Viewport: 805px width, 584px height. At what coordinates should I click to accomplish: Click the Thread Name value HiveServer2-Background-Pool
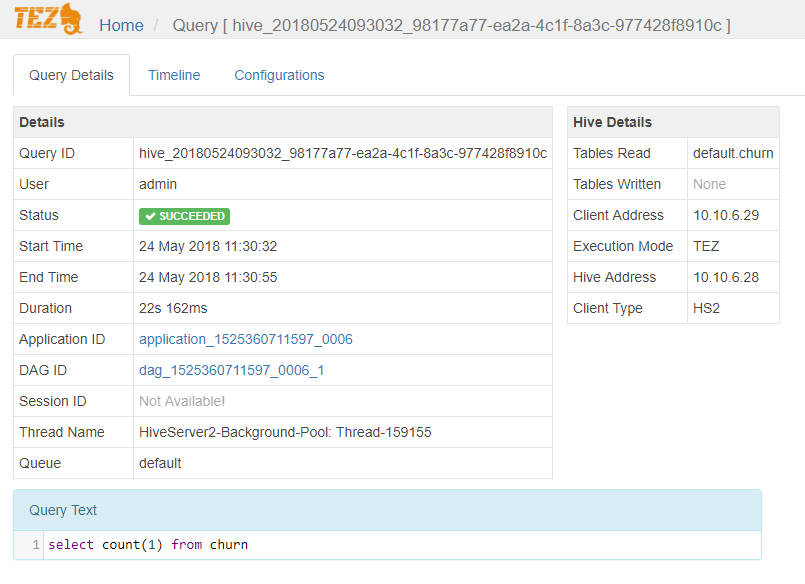tap(285, 432)
